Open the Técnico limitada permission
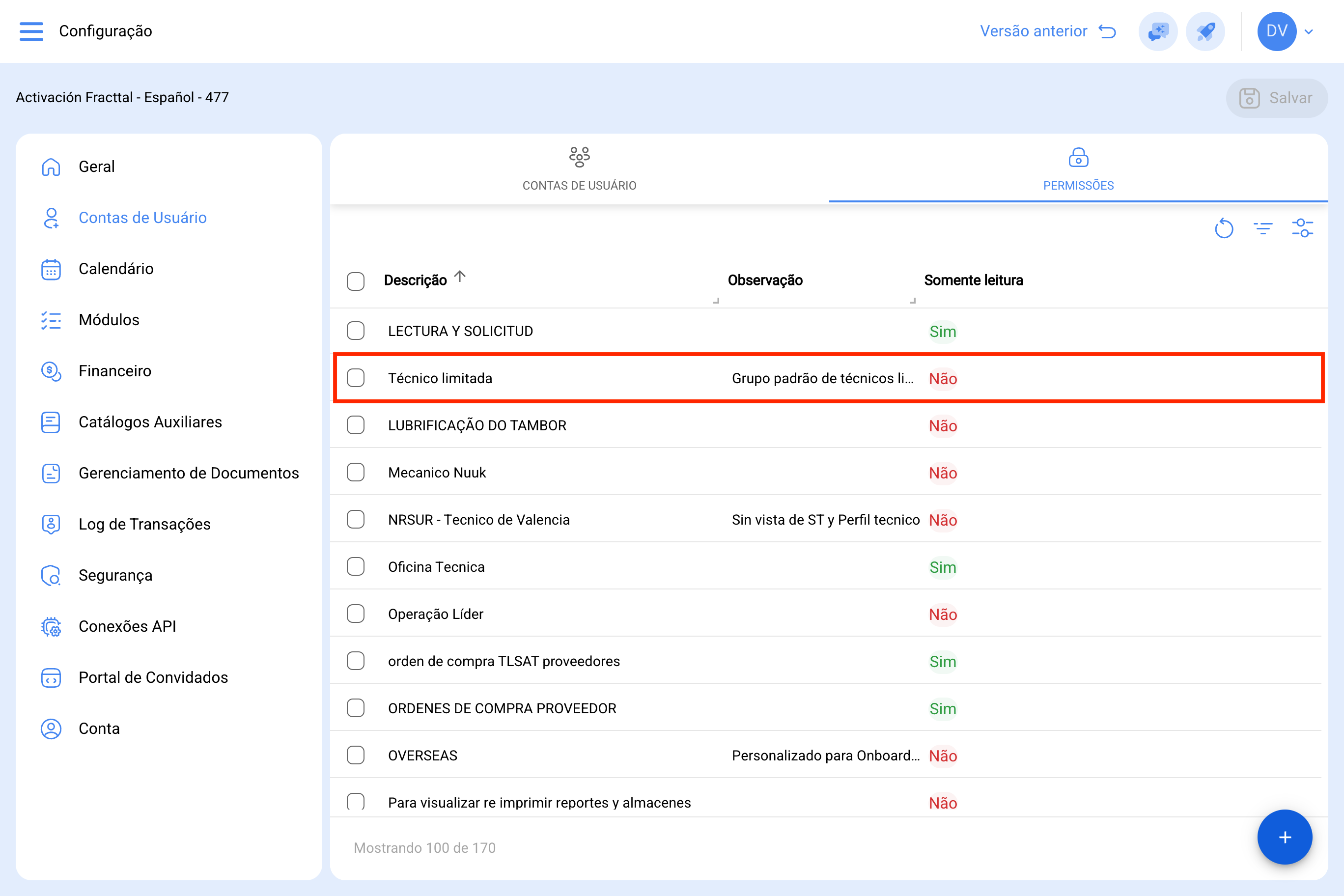This screenshot has width=1344, height=896. [440, 378]
